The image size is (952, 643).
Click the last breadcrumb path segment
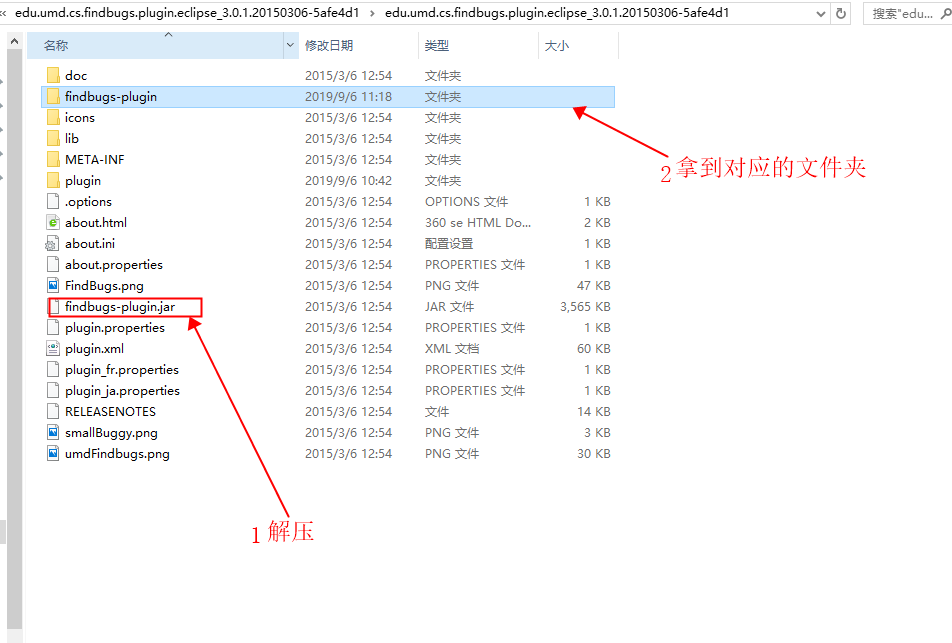tap(557, 13)
